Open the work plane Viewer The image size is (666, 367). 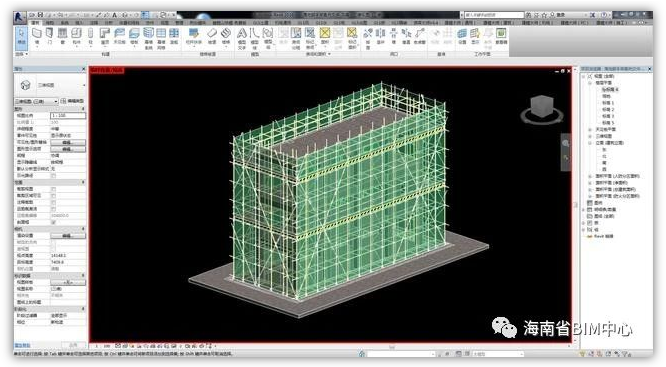click(x=501, y=37)
